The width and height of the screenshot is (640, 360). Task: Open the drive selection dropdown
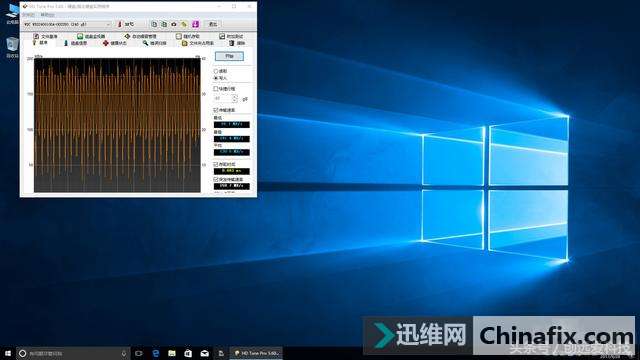coord(67,24)
